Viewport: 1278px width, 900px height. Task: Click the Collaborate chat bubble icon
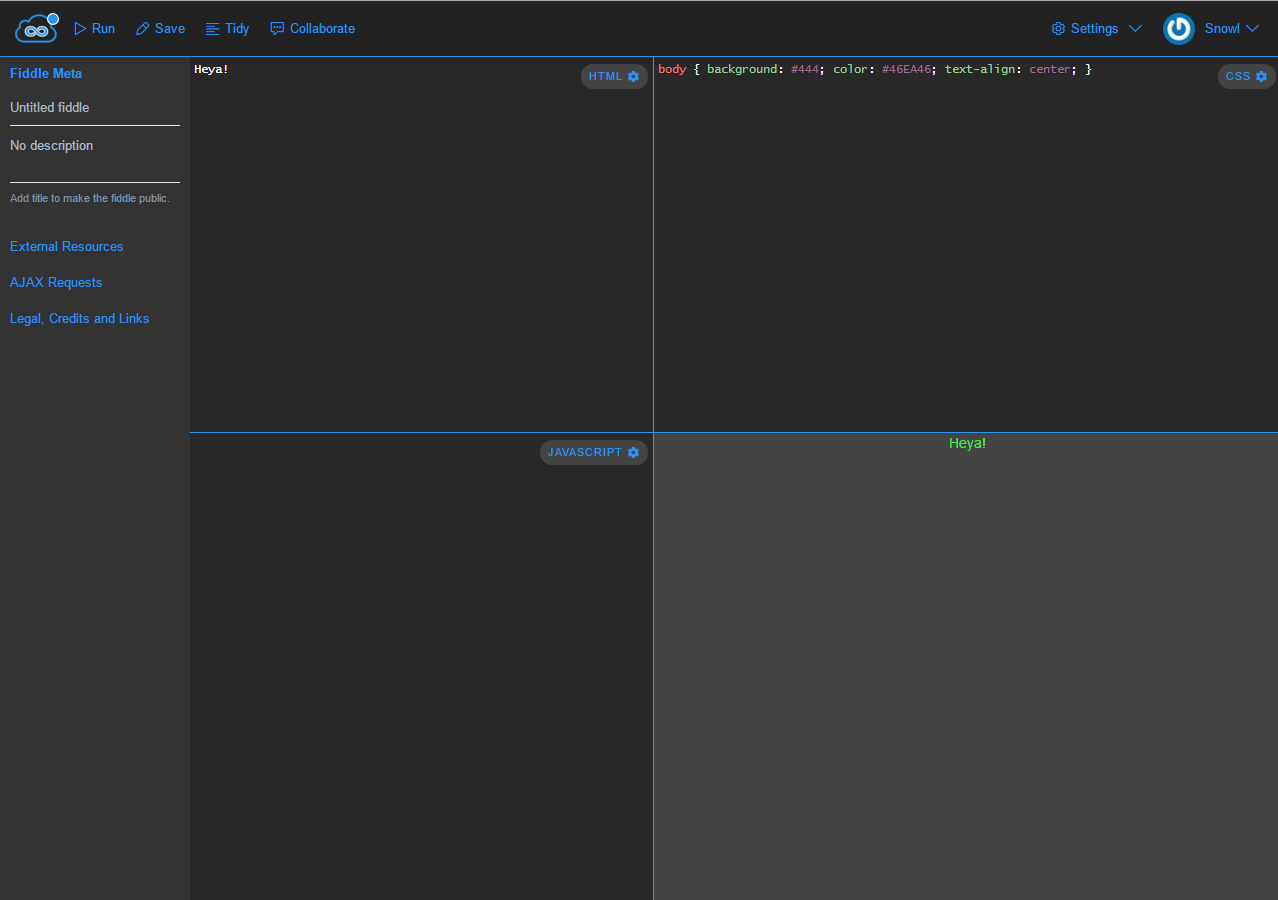(x=277, y=28)
